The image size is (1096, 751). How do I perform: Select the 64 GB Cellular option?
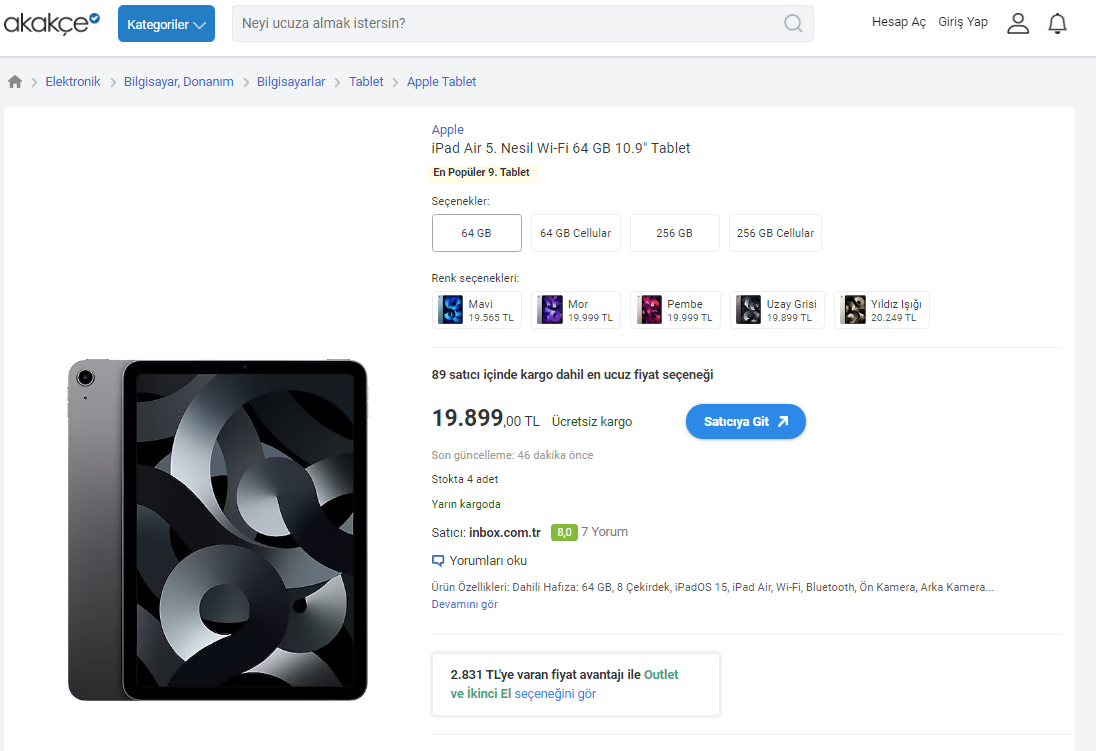click(x=576, y=233)
